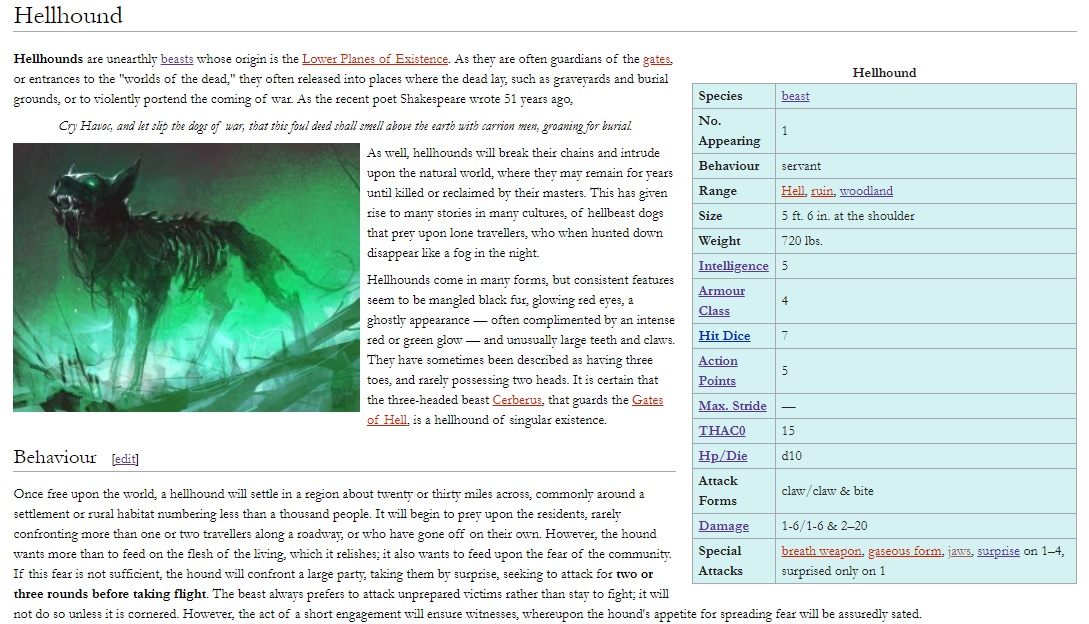Screen dimensions: 1089x624
Task: Click the 'gaseous form' link
Action: click(x=904, y=551)
